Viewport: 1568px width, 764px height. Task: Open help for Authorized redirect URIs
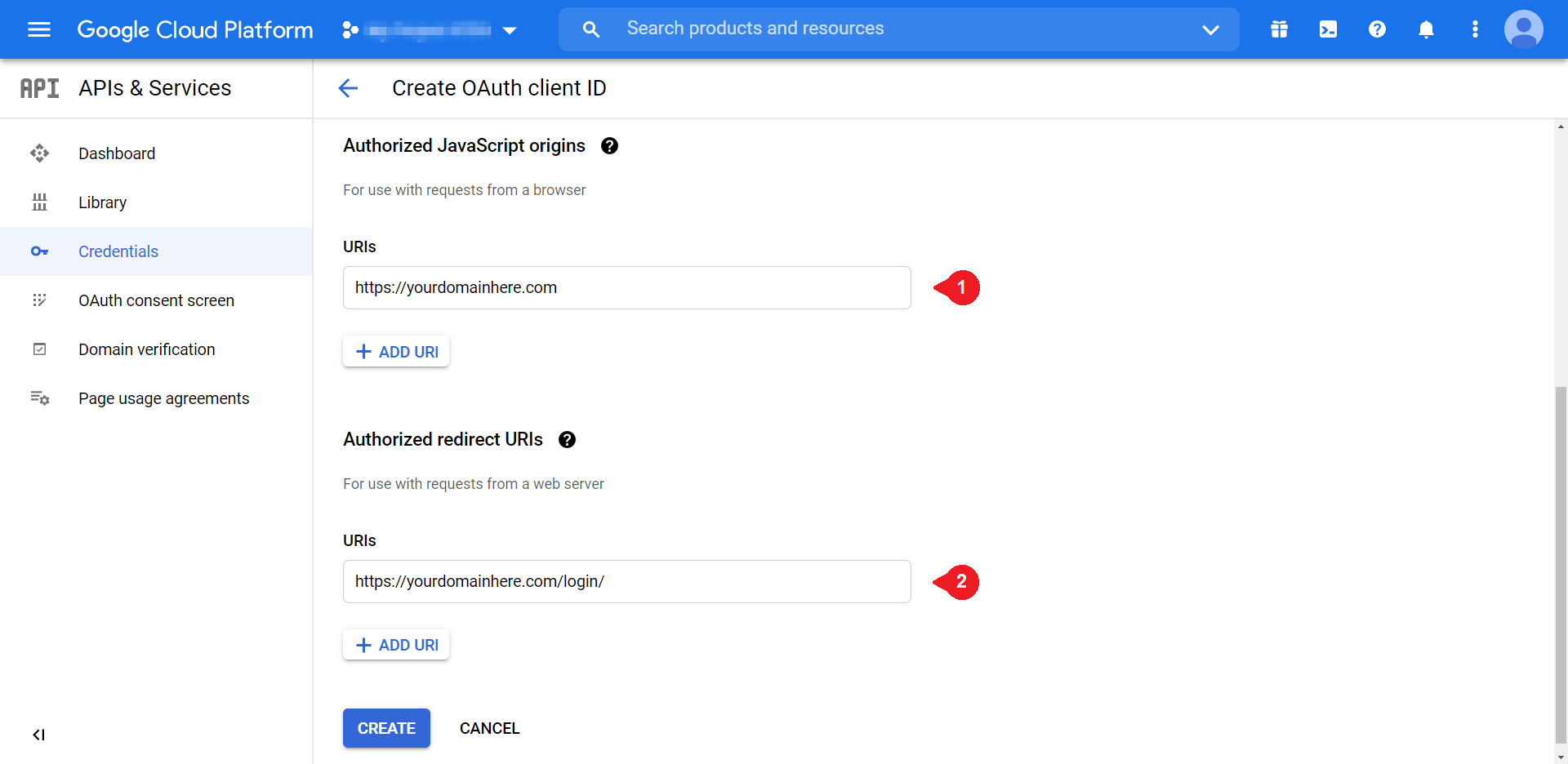pos(567,440)
